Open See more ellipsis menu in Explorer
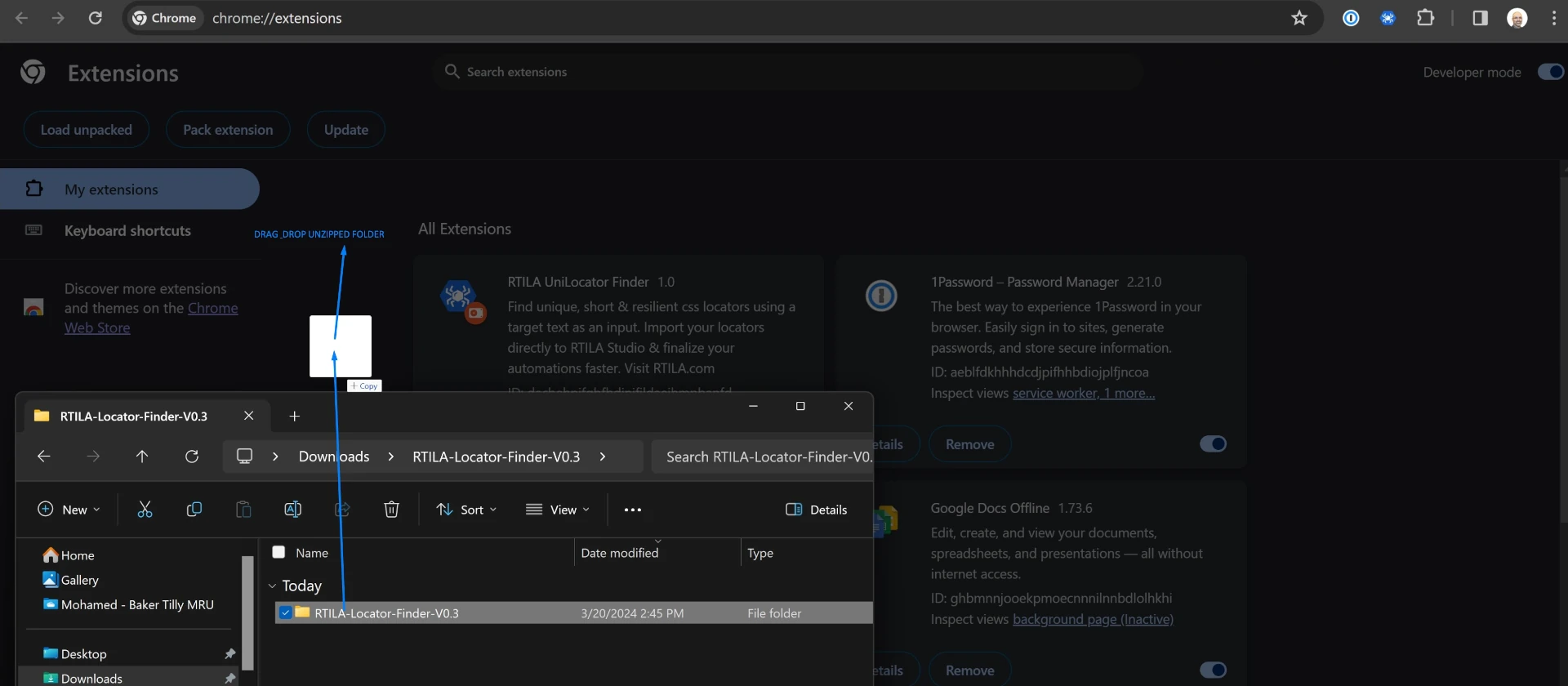Image resolution: width=1568 pixels, height=686 pixels. pyautogui.click(x=633, y=510)
